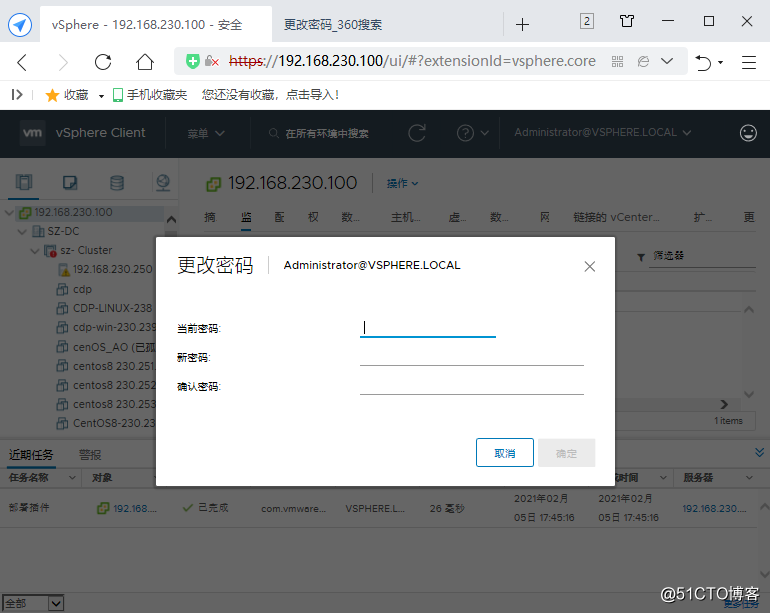Screen dimensions: 770x613
Task: Open the 任务名称 column dropdown
Action: [72, 477]
